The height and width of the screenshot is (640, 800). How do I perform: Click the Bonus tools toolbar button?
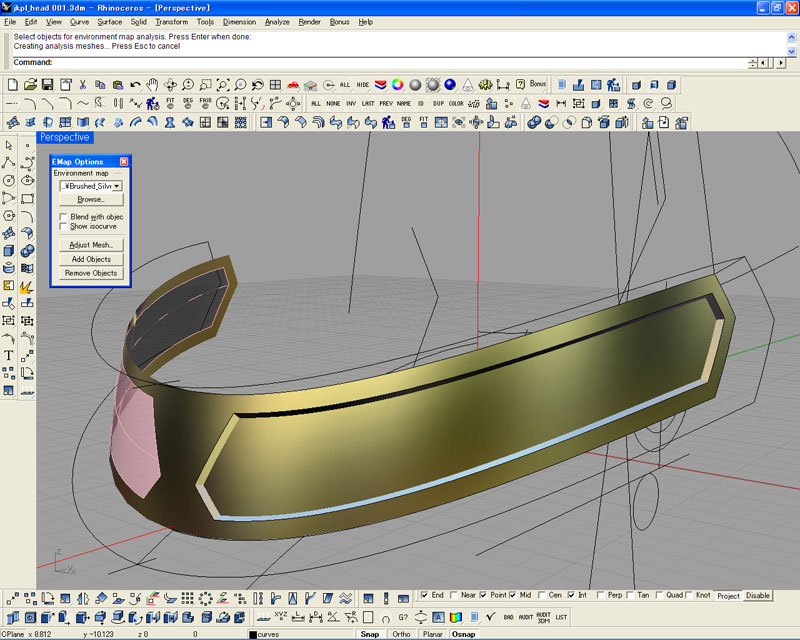pos(538,85)
